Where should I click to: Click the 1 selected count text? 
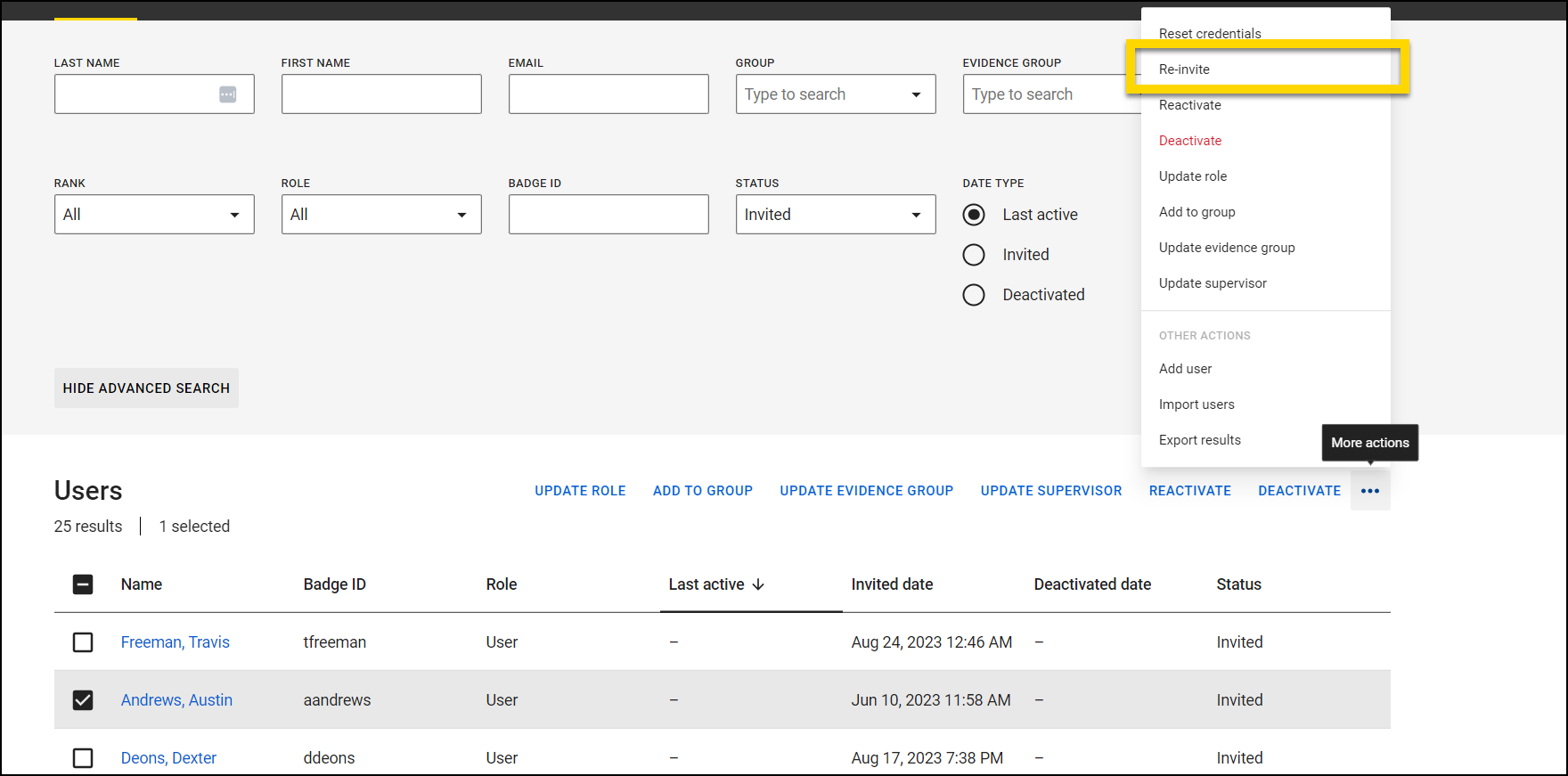(194, 527)
